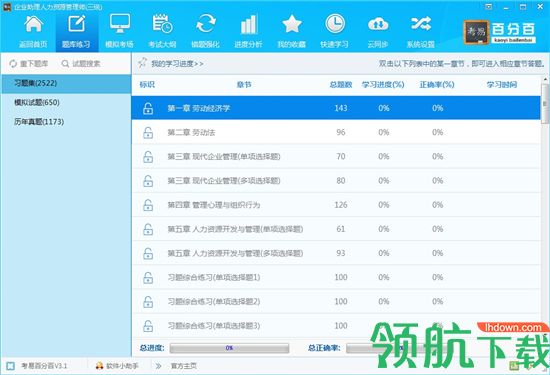Click lock icon of 第五章 多项选择题 row
Screen dimensions: 550x375
pyautogui.click(x=148, y=253)
